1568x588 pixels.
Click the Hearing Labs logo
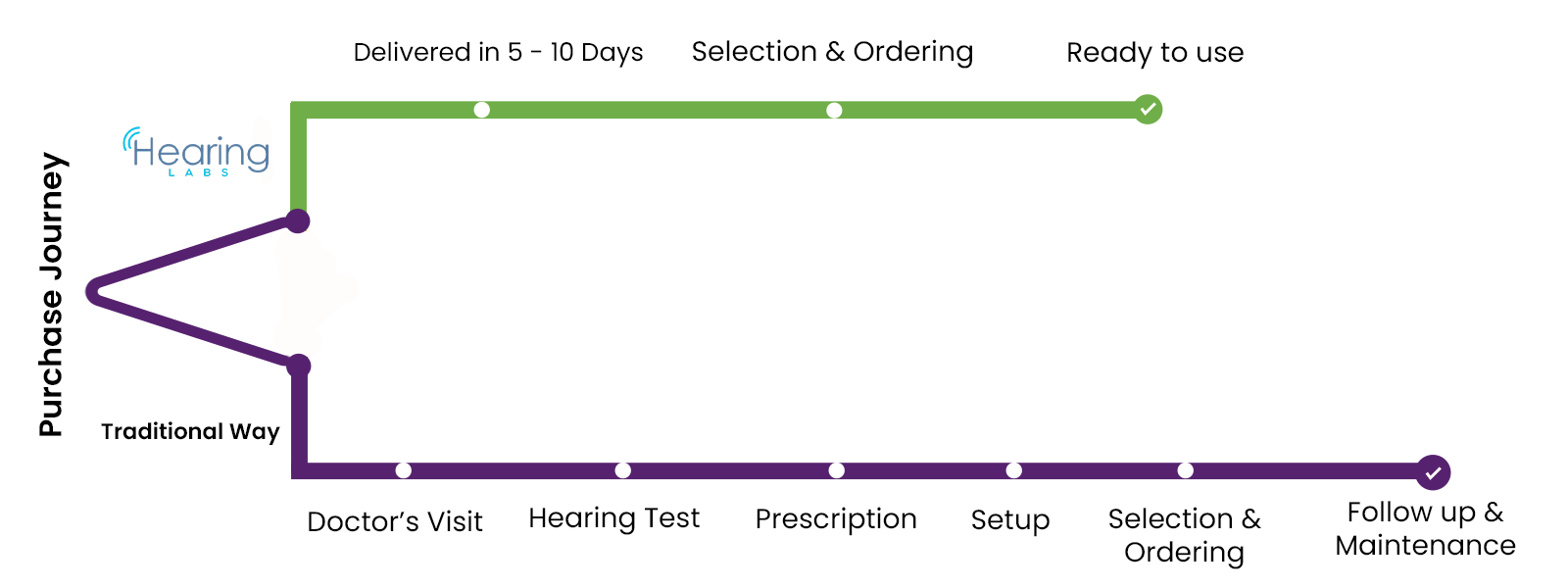pyautogui.click(x=196, y=152)
